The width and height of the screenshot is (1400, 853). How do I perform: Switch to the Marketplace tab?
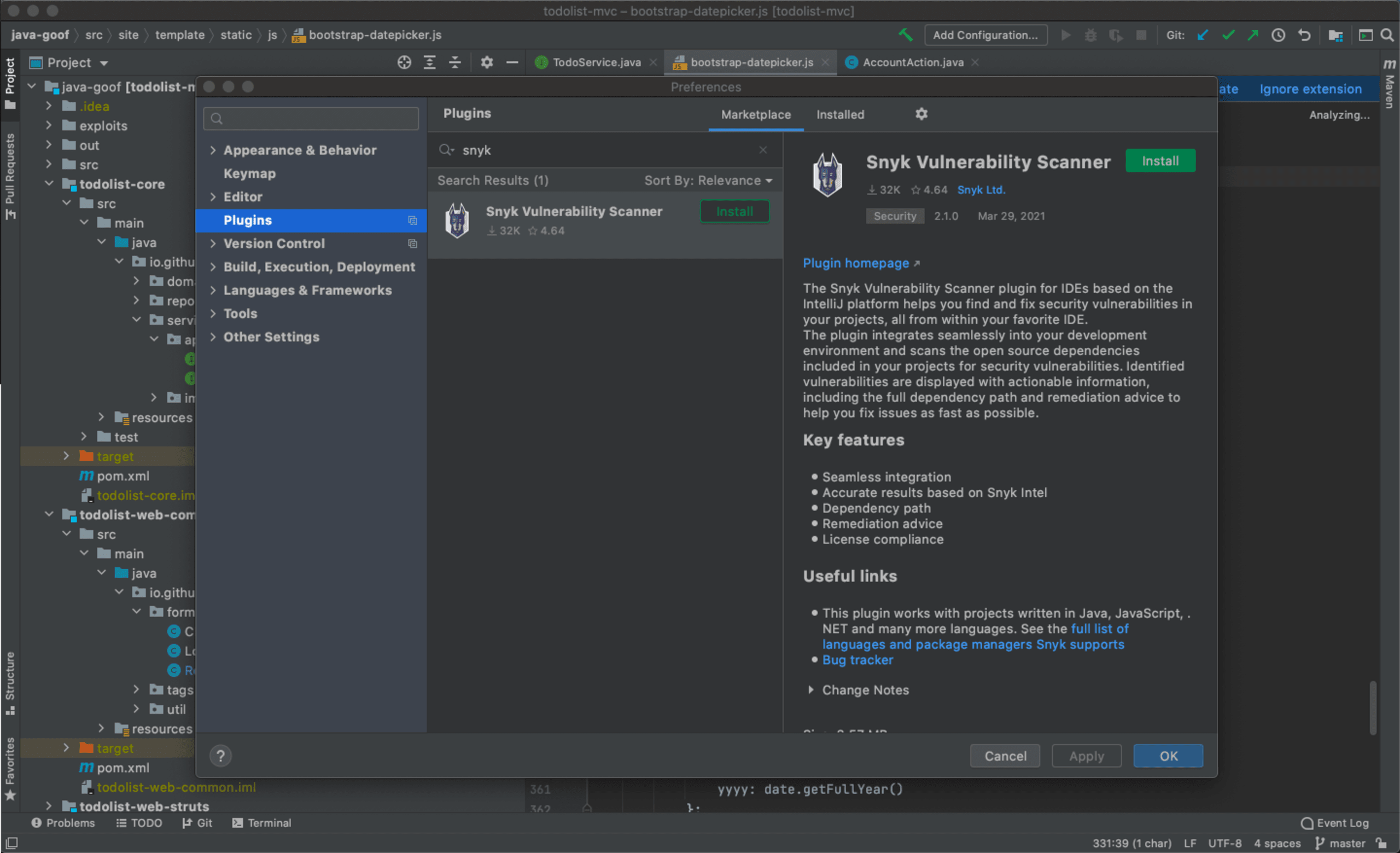point(756,115)
